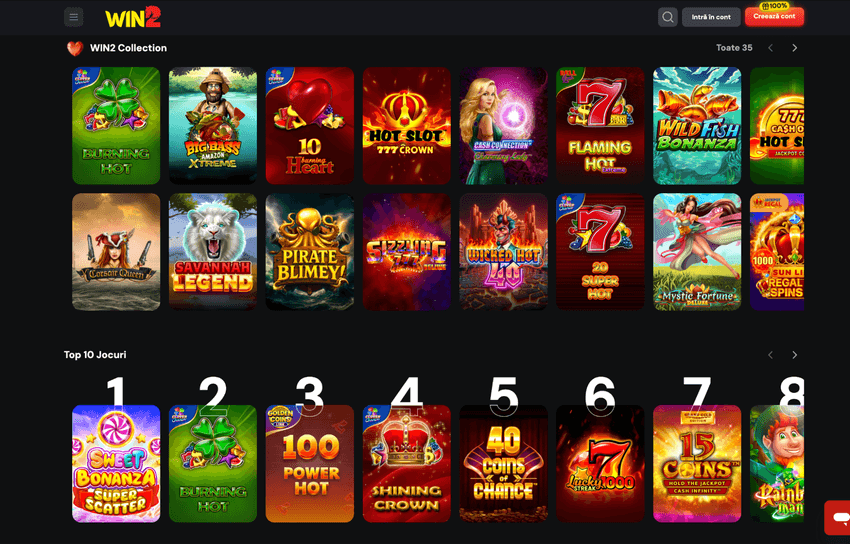Show next WIN2 Collection games arrow
This screenshot has height=544, width=850.
tap(794, 48)
